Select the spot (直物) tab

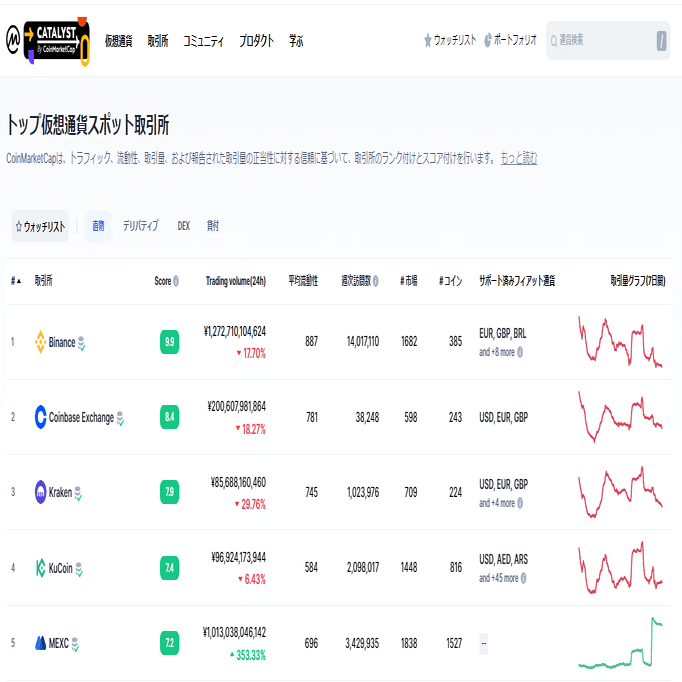tap(98, 226)
